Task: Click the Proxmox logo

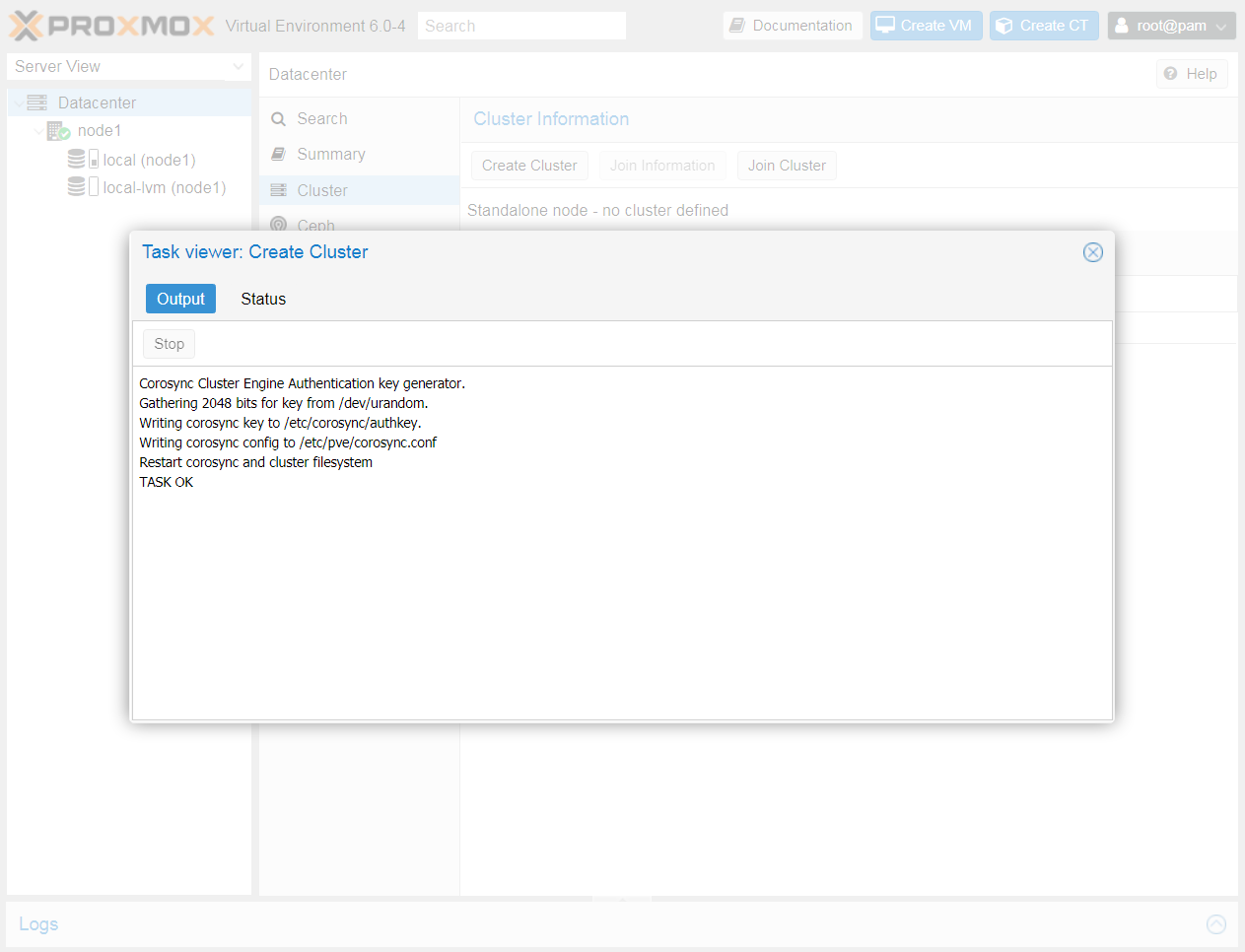Action: tap(111, 26)
